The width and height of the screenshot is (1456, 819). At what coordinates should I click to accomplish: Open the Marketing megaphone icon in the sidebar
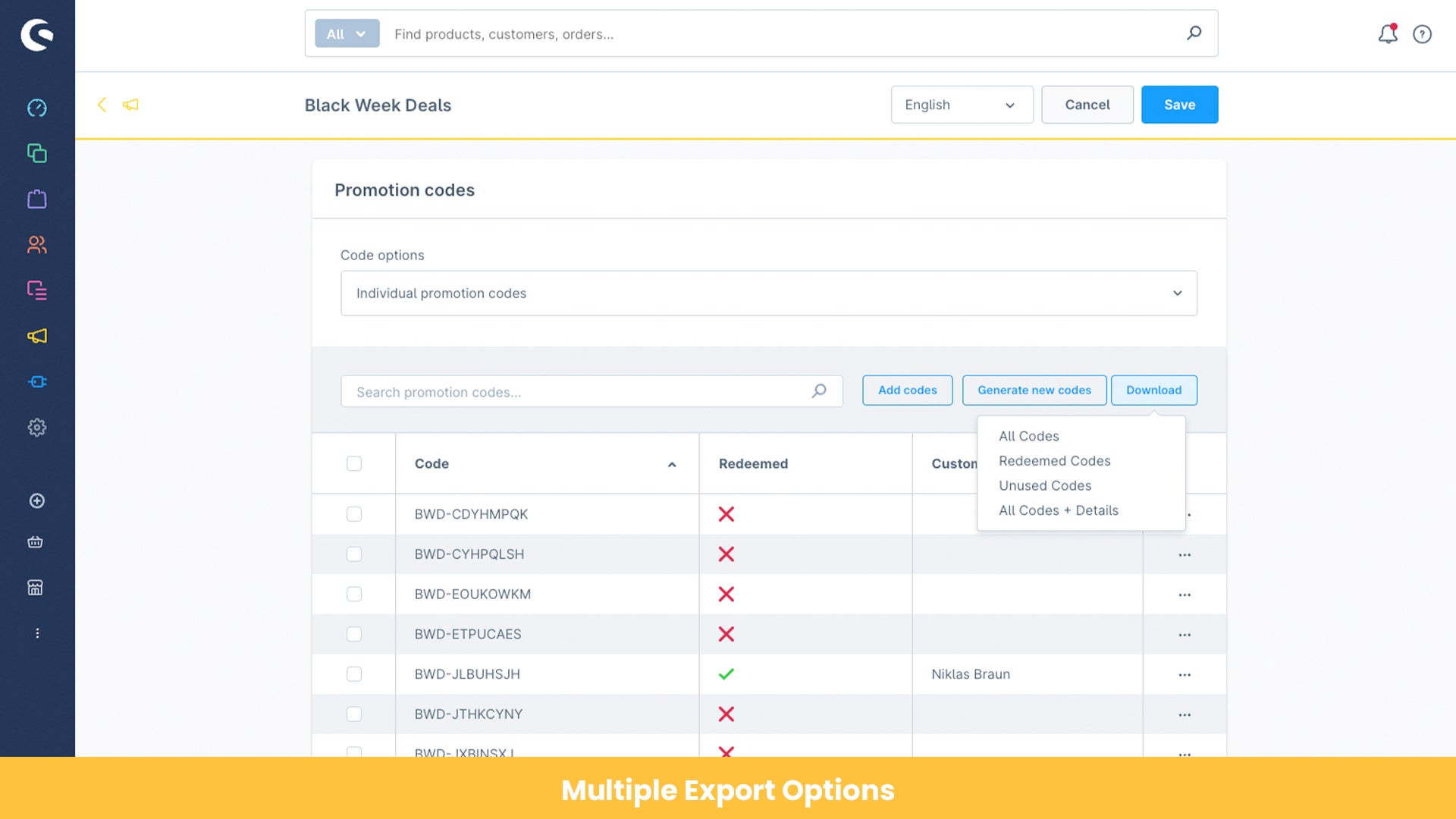36,336
